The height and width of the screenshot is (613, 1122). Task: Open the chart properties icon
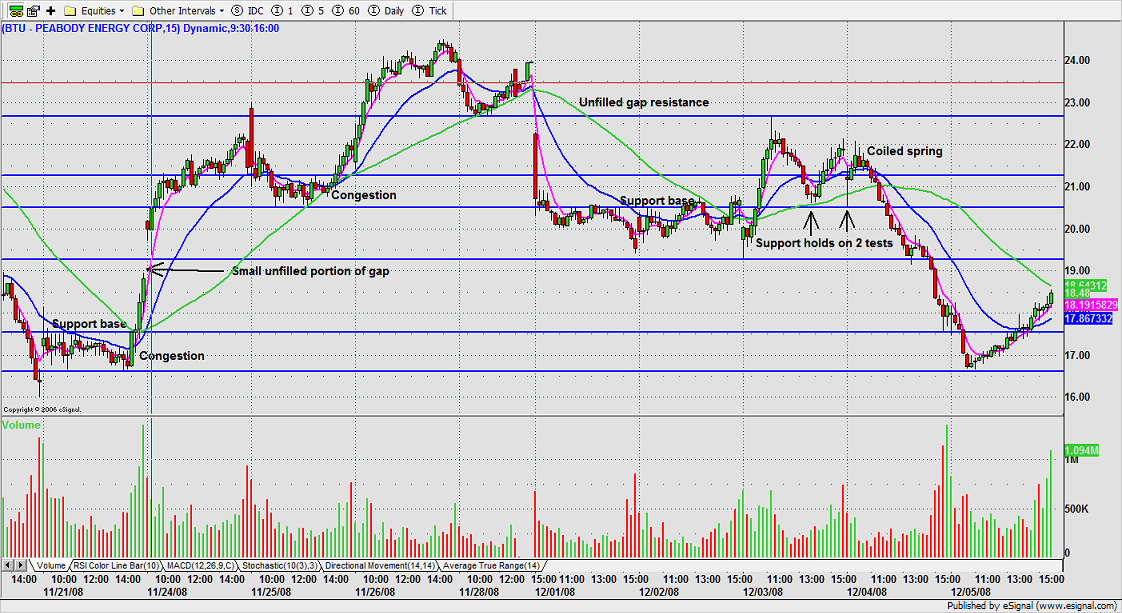pos(34,11)
